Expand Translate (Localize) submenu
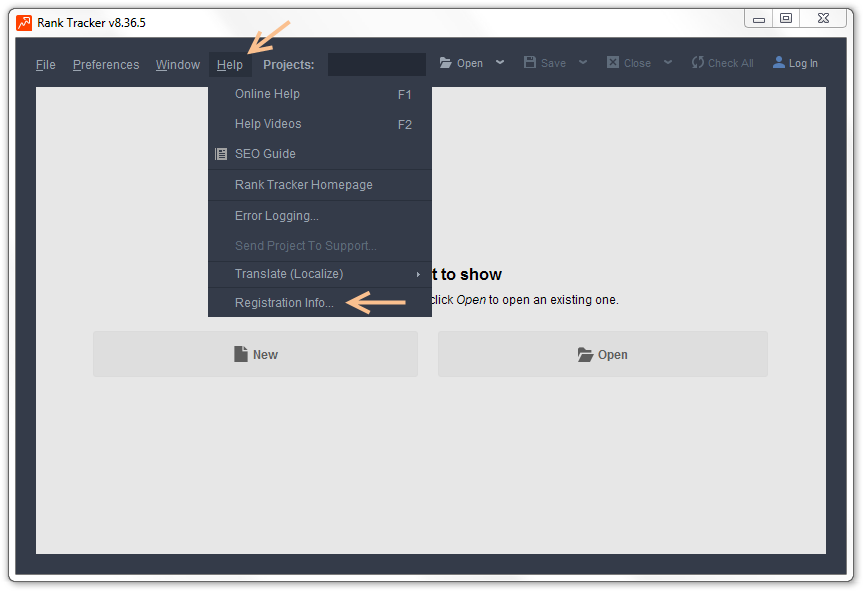The image size is (865, 593). point(320,274)
